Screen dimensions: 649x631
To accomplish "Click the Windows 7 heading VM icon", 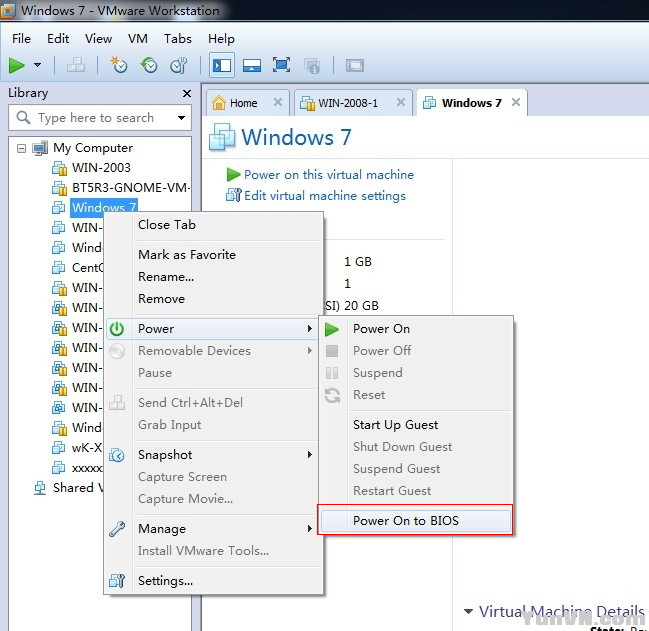I will tap(222, 137).
